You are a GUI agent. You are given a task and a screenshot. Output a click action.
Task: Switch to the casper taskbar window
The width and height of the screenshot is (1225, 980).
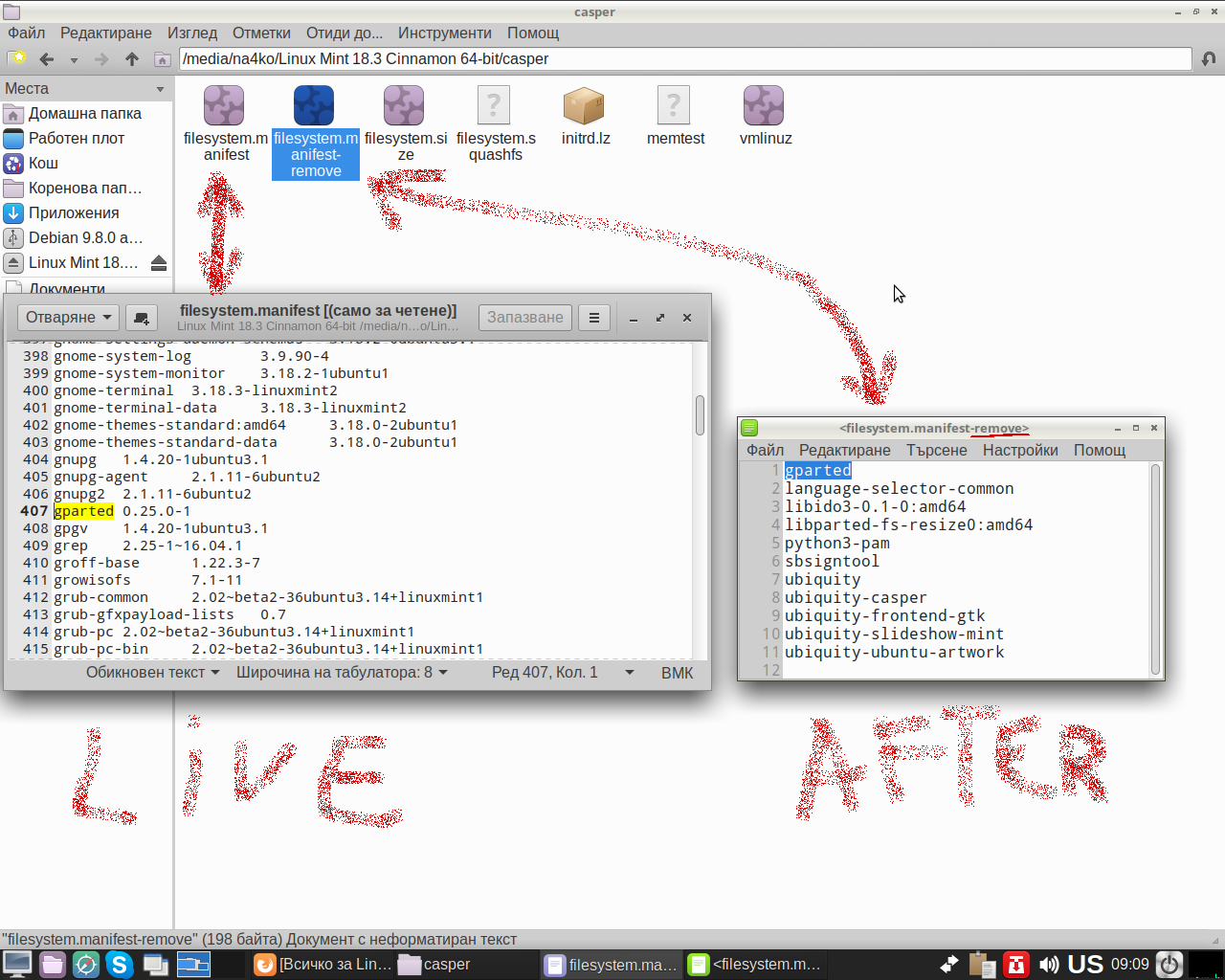(465, 965)
